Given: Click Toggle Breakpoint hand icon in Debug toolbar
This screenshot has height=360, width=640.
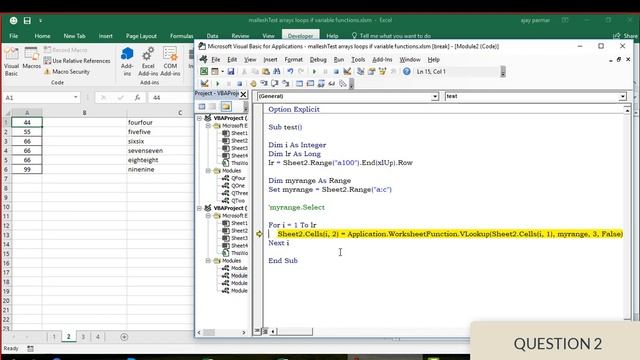Looking at the screenshot, I should coord(253,84).
